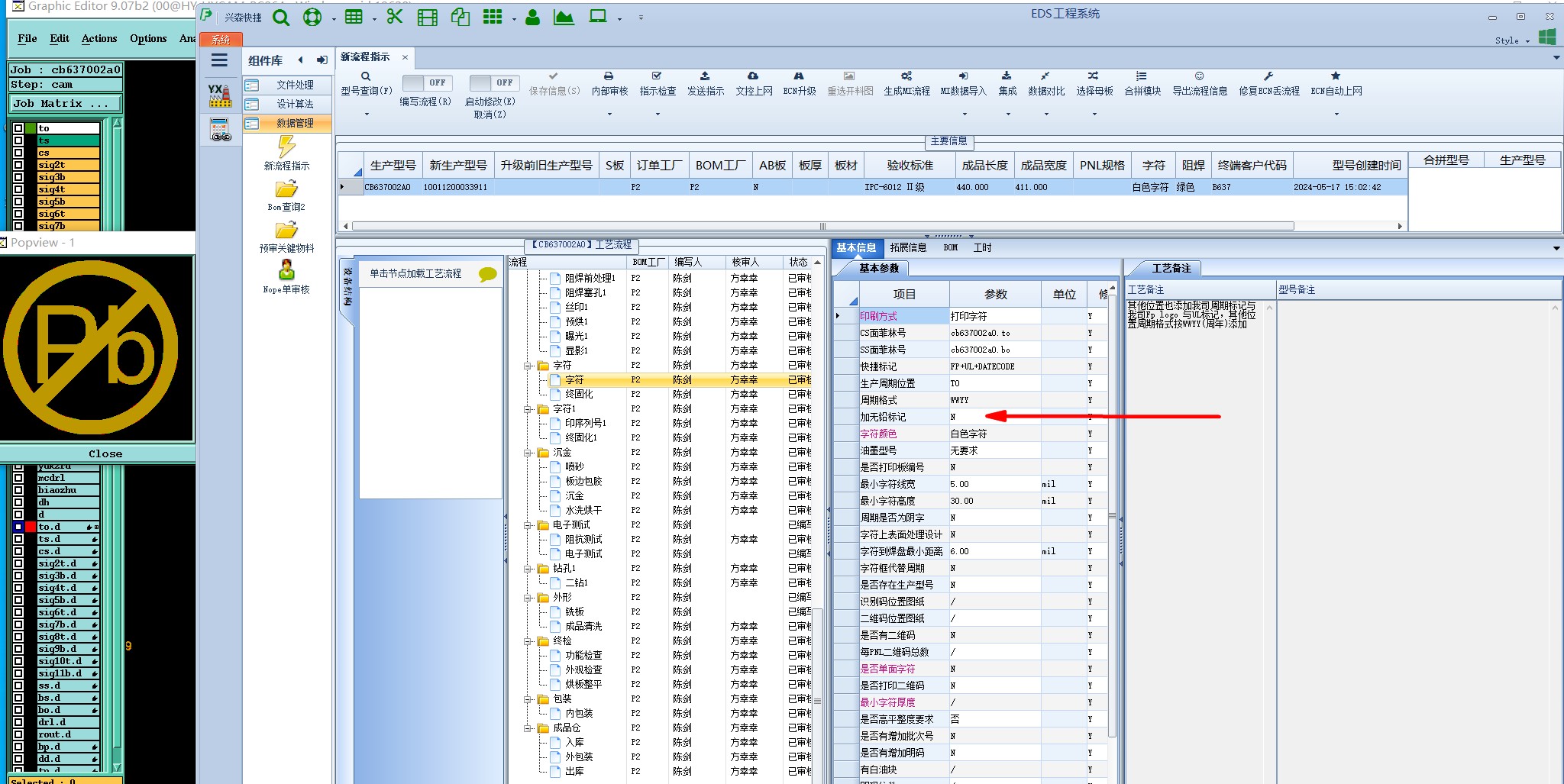Click the green copy documents icon

click(x=460, y=17)
